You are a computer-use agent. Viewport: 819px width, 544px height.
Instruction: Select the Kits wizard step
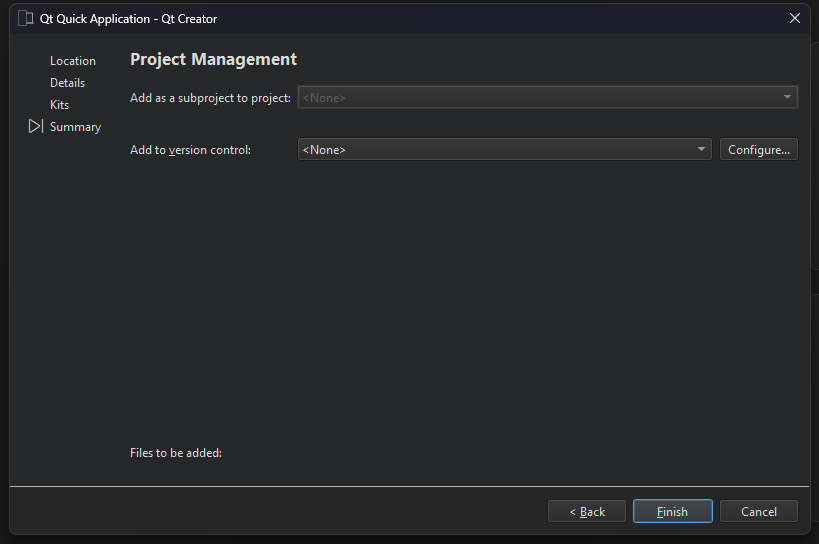60,105
